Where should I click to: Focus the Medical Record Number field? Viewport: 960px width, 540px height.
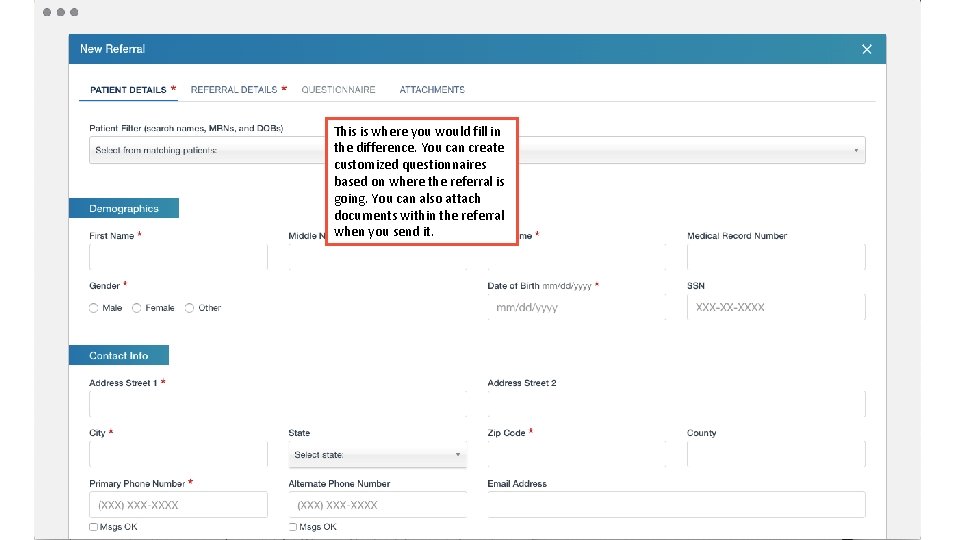pos(776,257)
